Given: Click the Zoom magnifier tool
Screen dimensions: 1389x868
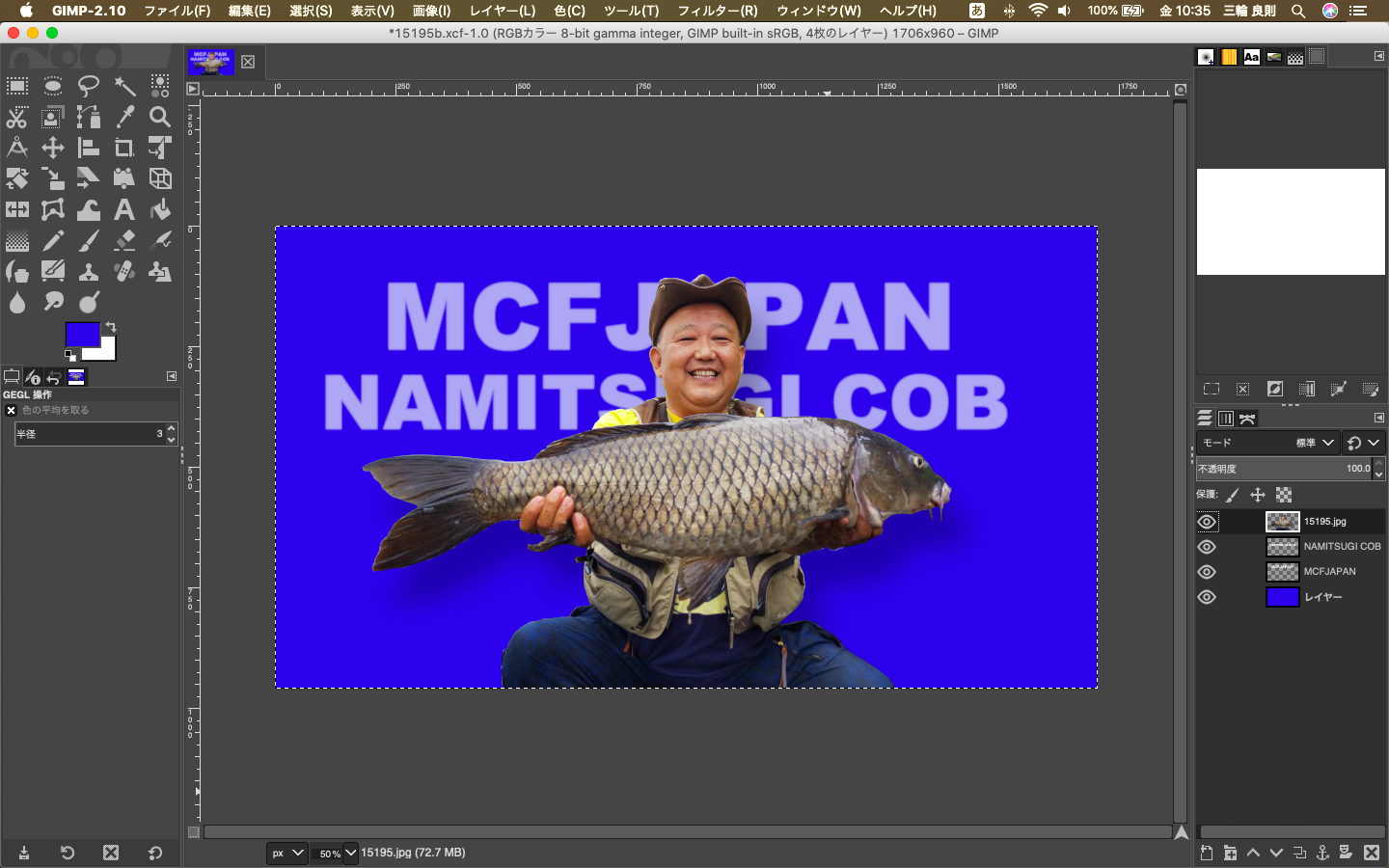Looking at the screenshot, I should click(160, 117).
